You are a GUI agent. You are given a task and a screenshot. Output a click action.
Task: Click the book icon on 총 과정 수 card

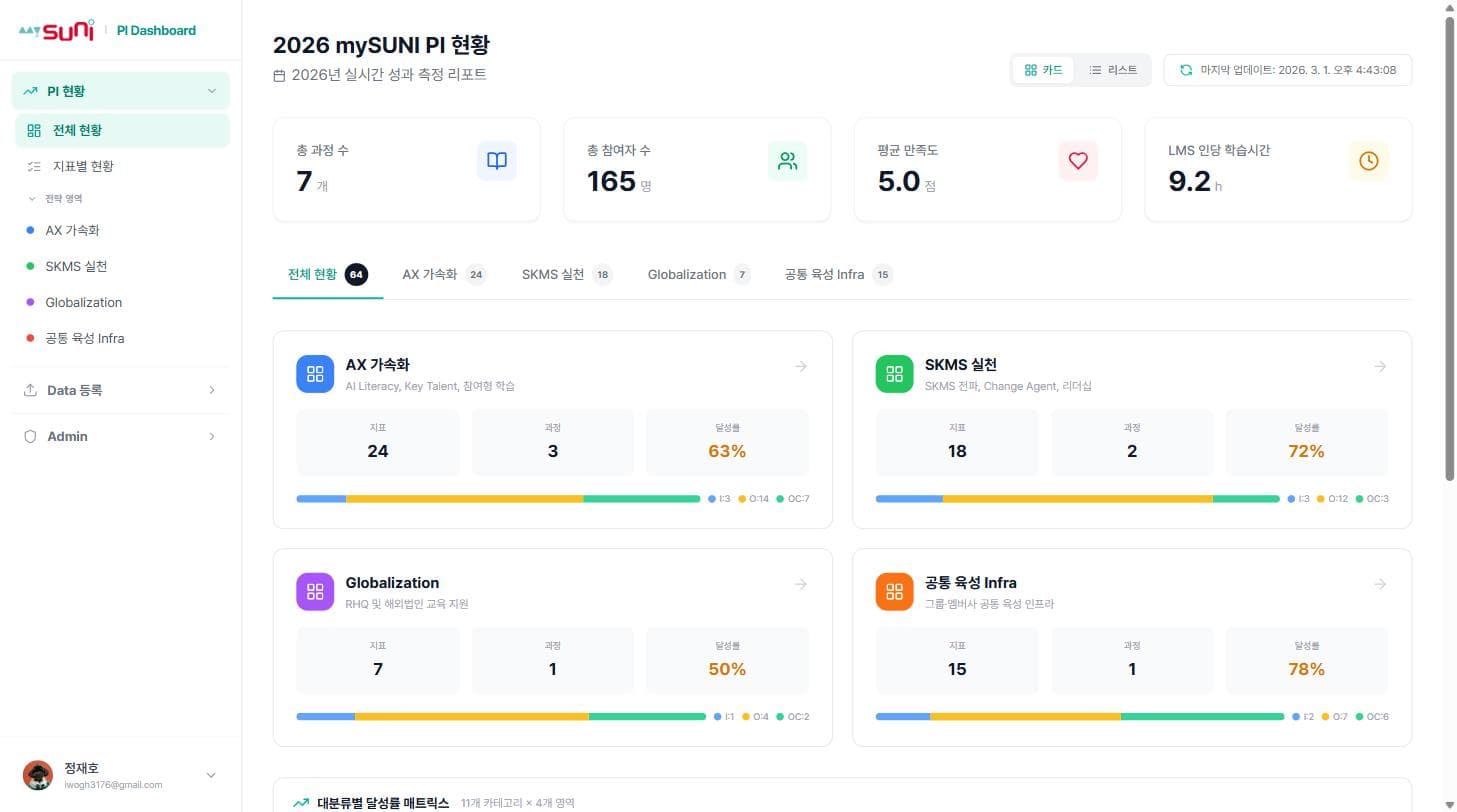click(x=497, y=161)
